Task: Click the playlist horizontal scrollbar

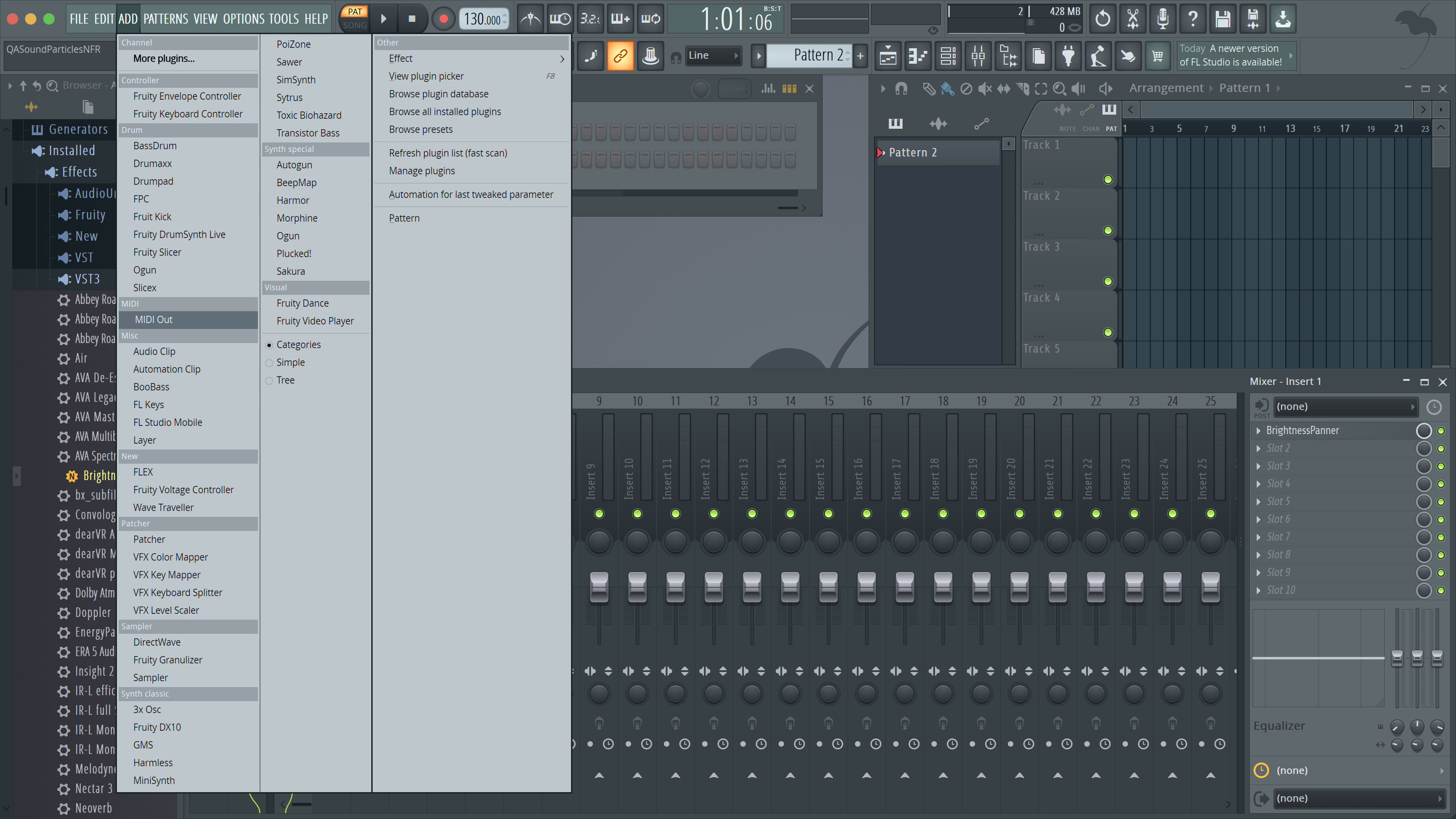Action: click(x=1276, y=110)
